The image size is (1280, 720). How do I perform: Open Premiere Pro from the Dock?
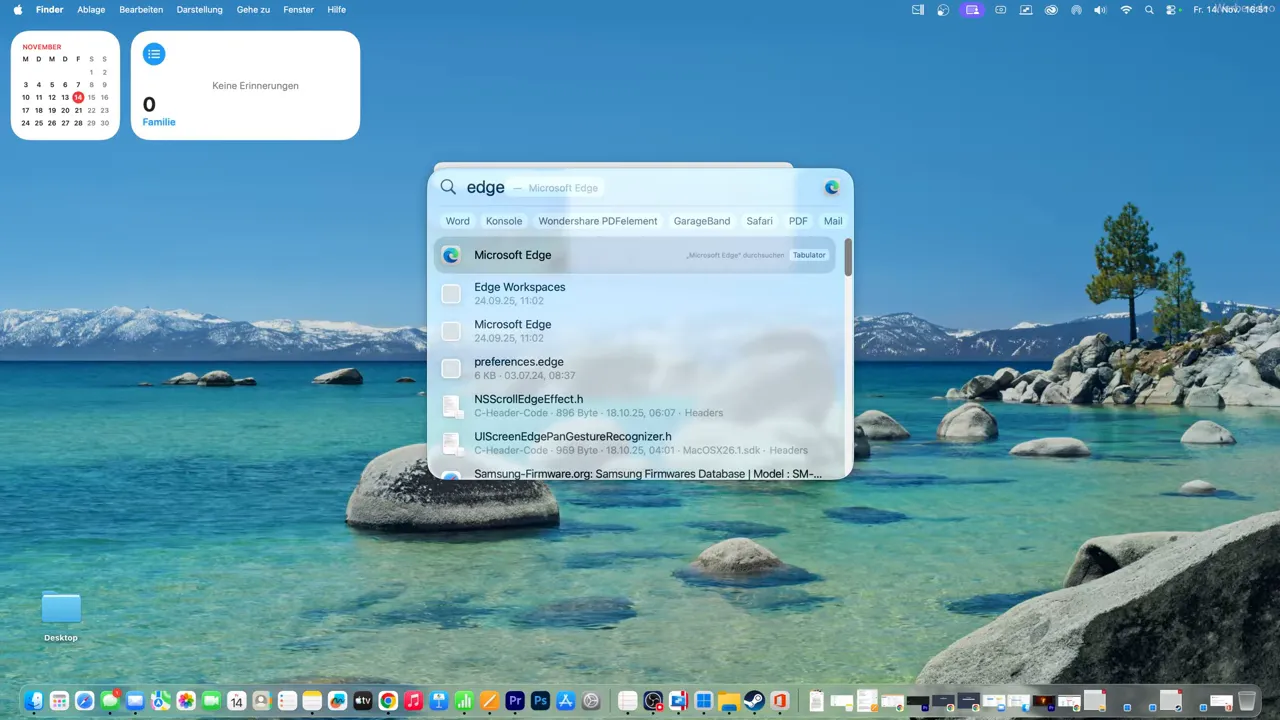point(514,700)
